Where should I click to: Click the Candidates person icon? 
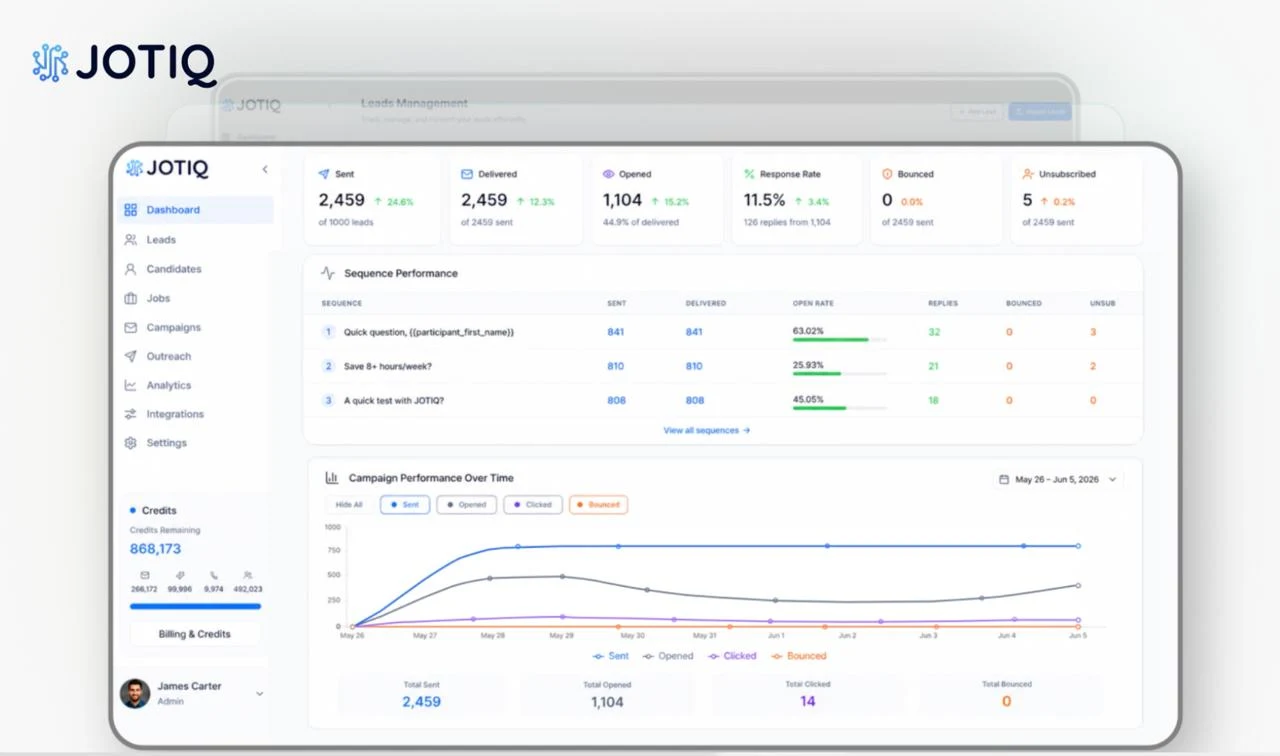pyautogui.click(x=130, y=269)
